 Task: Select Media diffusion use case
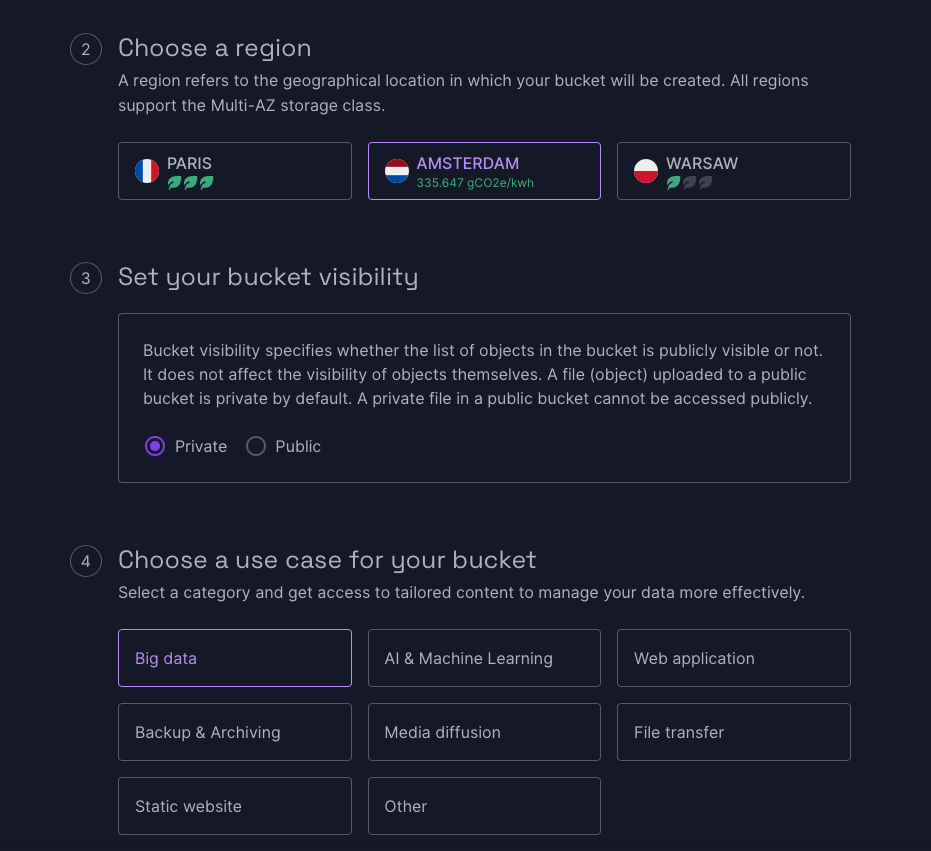coord(484,732)
